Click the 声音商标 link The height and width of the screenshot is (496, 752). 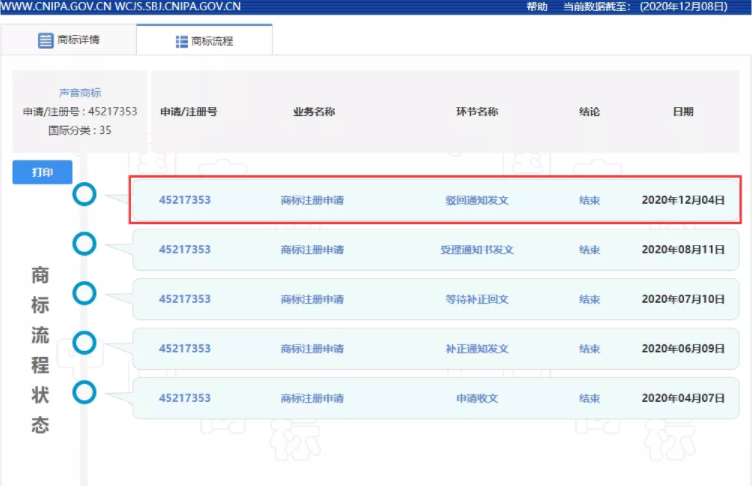[80, 93]
